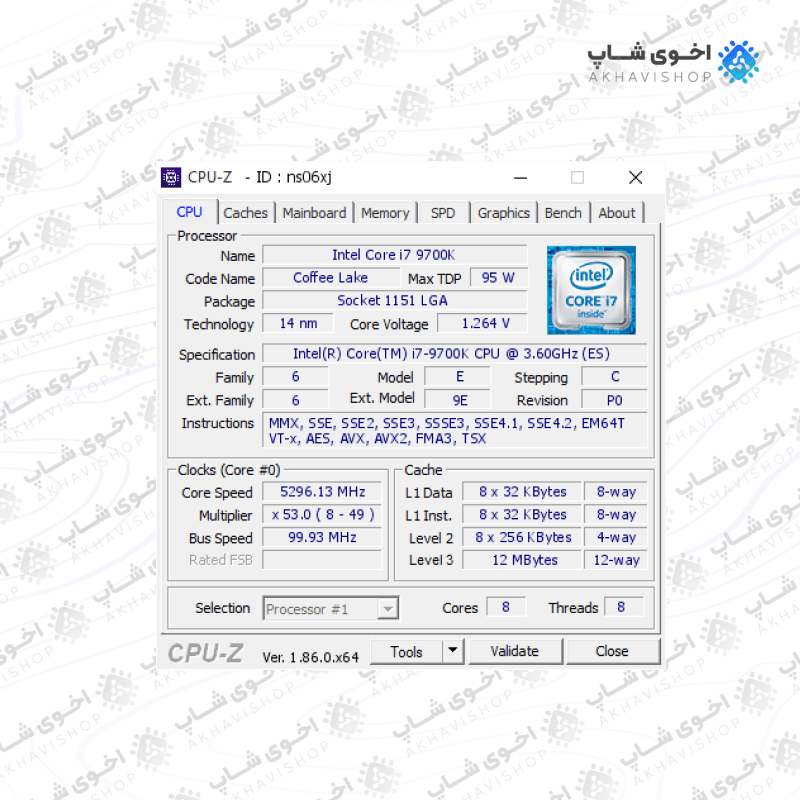Screen dimensions: 800x800
Task: Click the Validate button
Action: tap(515, 651)
